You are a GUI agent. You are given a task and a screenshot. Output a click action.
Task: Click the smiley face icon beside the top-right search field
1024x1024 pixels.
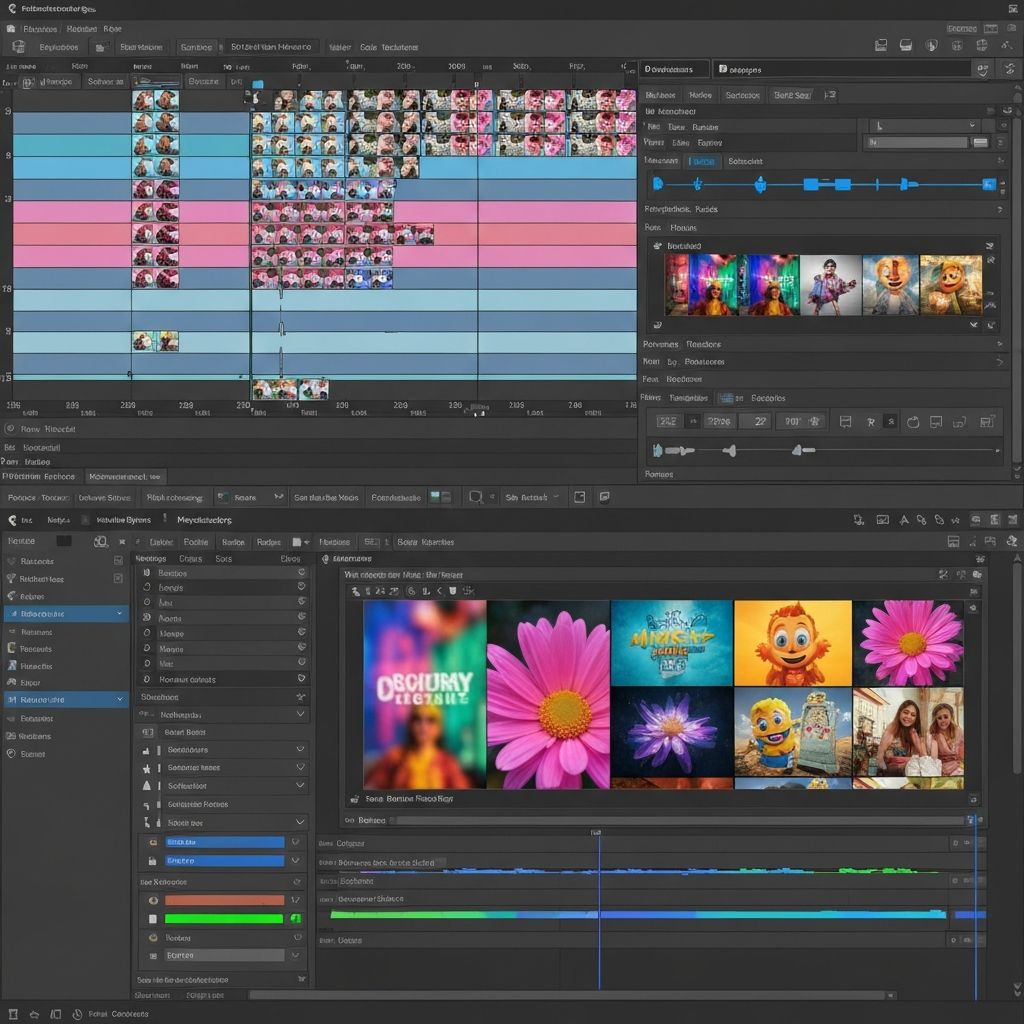click(982, 69)
